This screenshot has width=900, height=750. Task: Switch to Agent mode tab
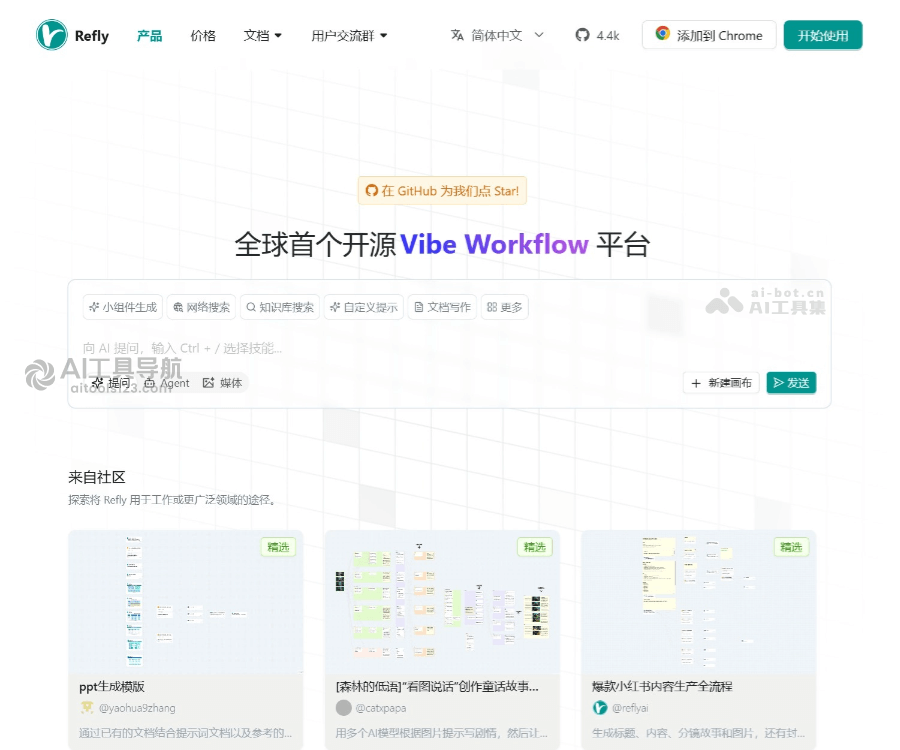[166, 383]
